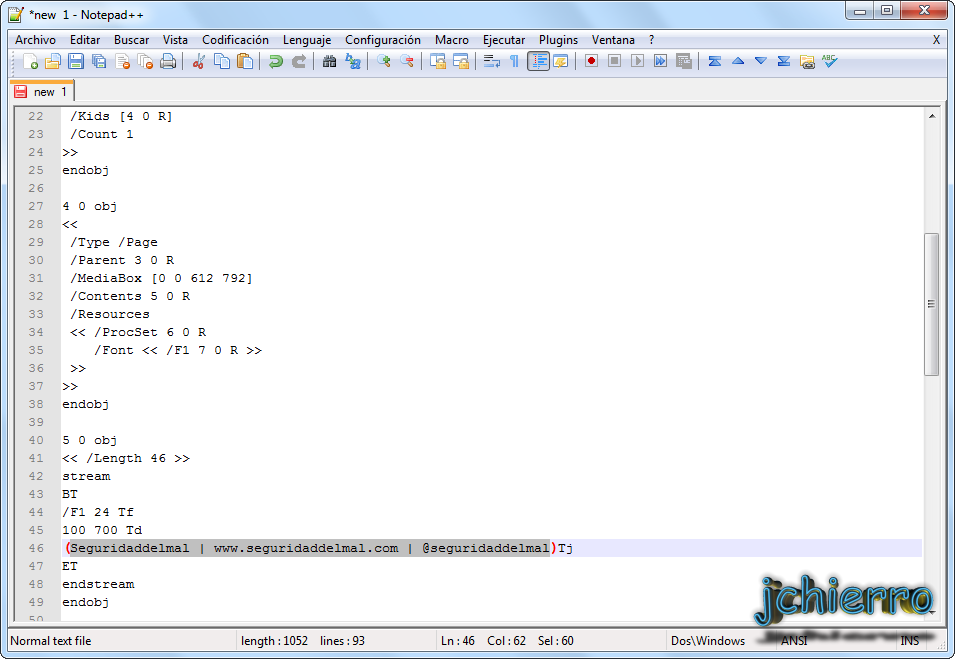Click the move-to-top blue arrows icon

click(714, 61)
